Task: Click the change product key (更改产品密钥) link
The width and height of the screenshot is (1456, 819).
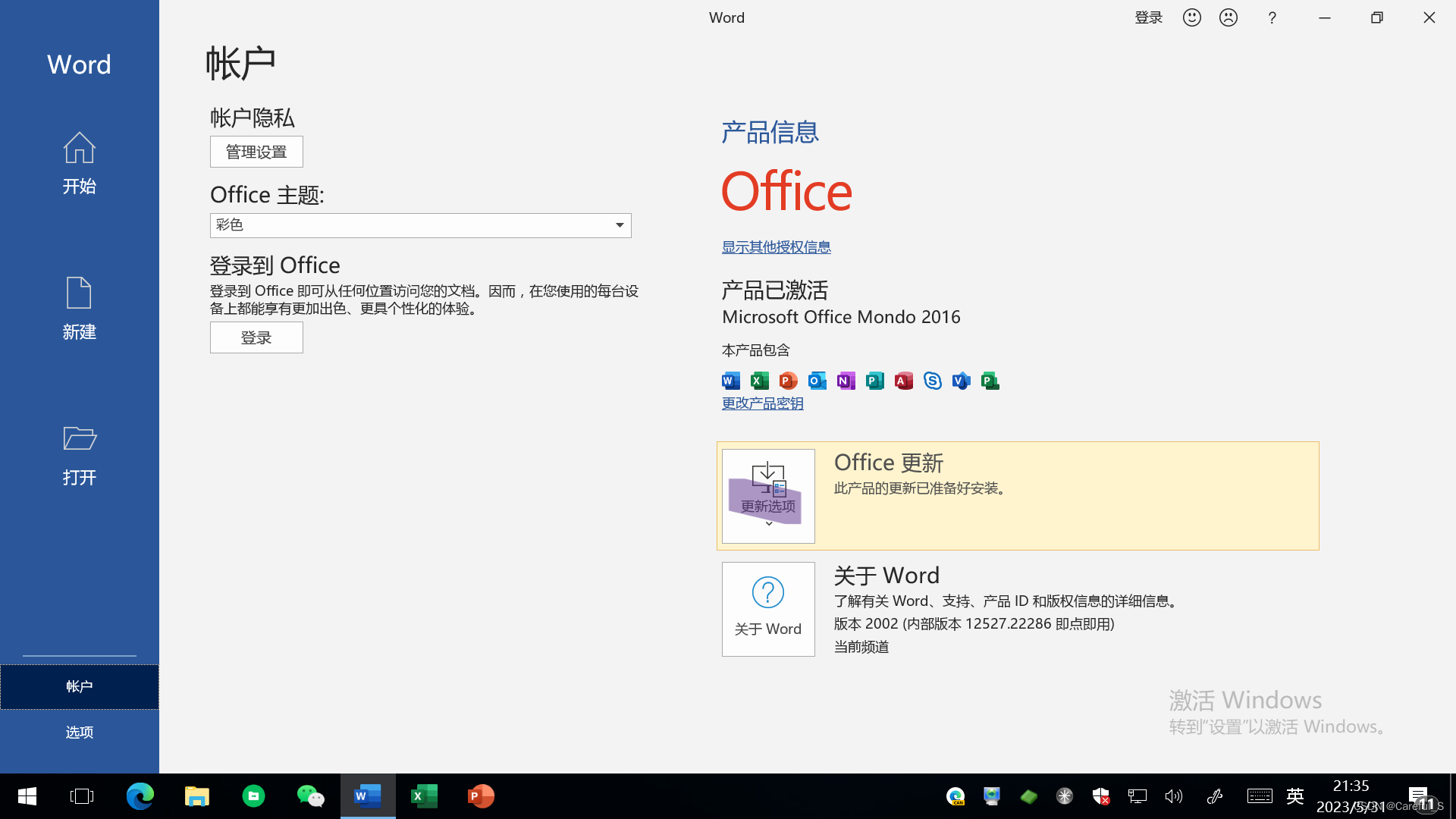Action: 762,403
